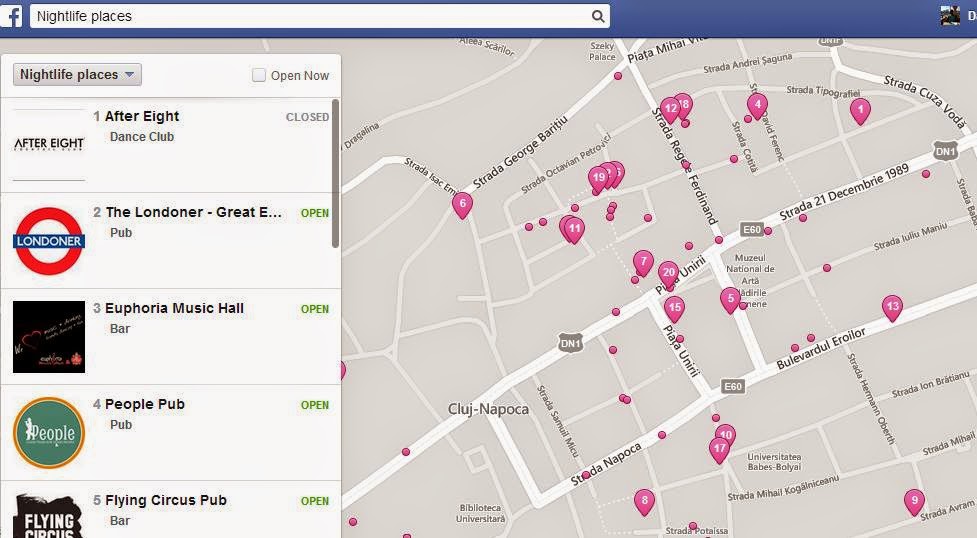Click the search magnifier icon
The width and height of the screenshot is (977, 538).
598,16
